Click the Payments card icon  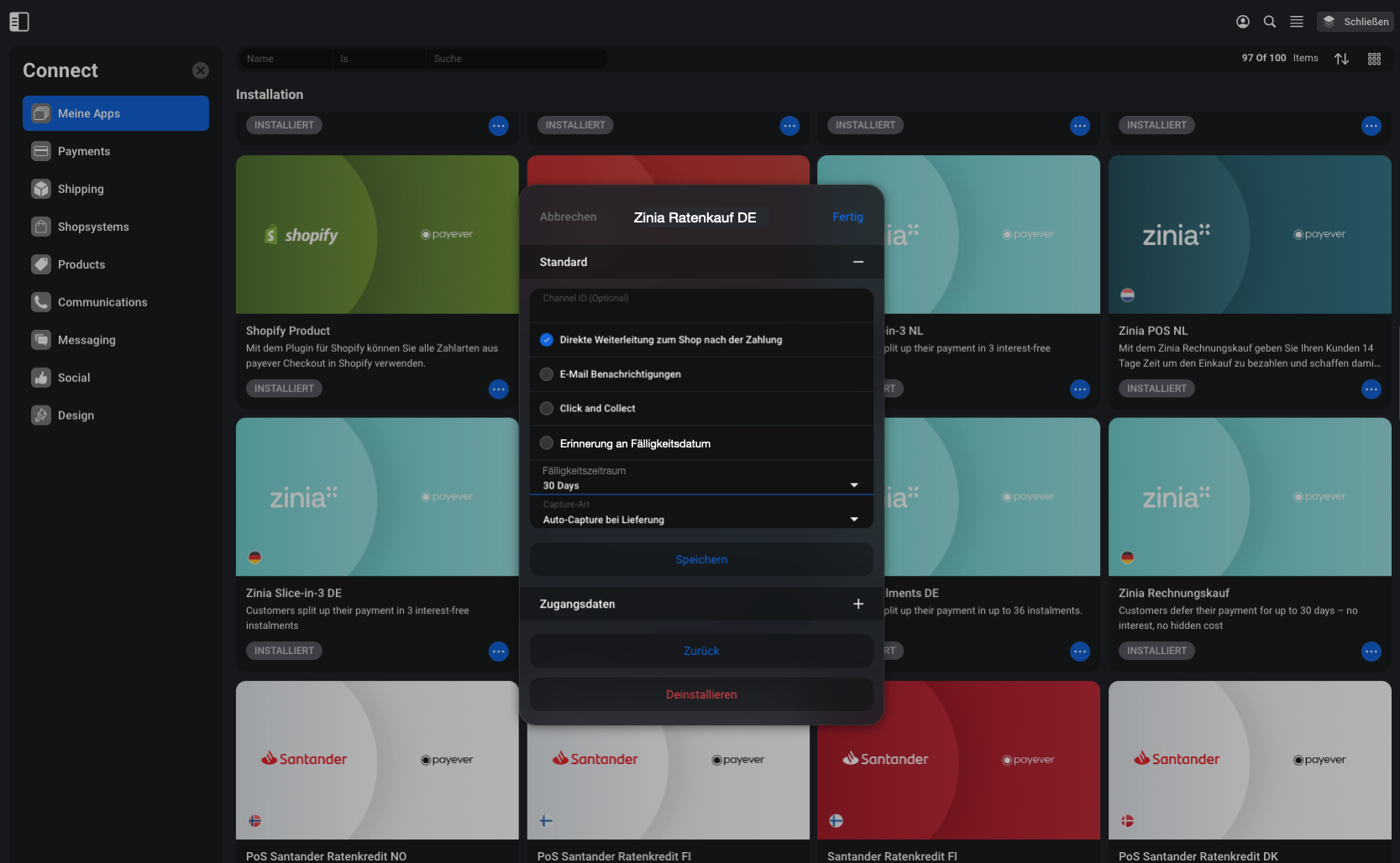click(41, 151)
